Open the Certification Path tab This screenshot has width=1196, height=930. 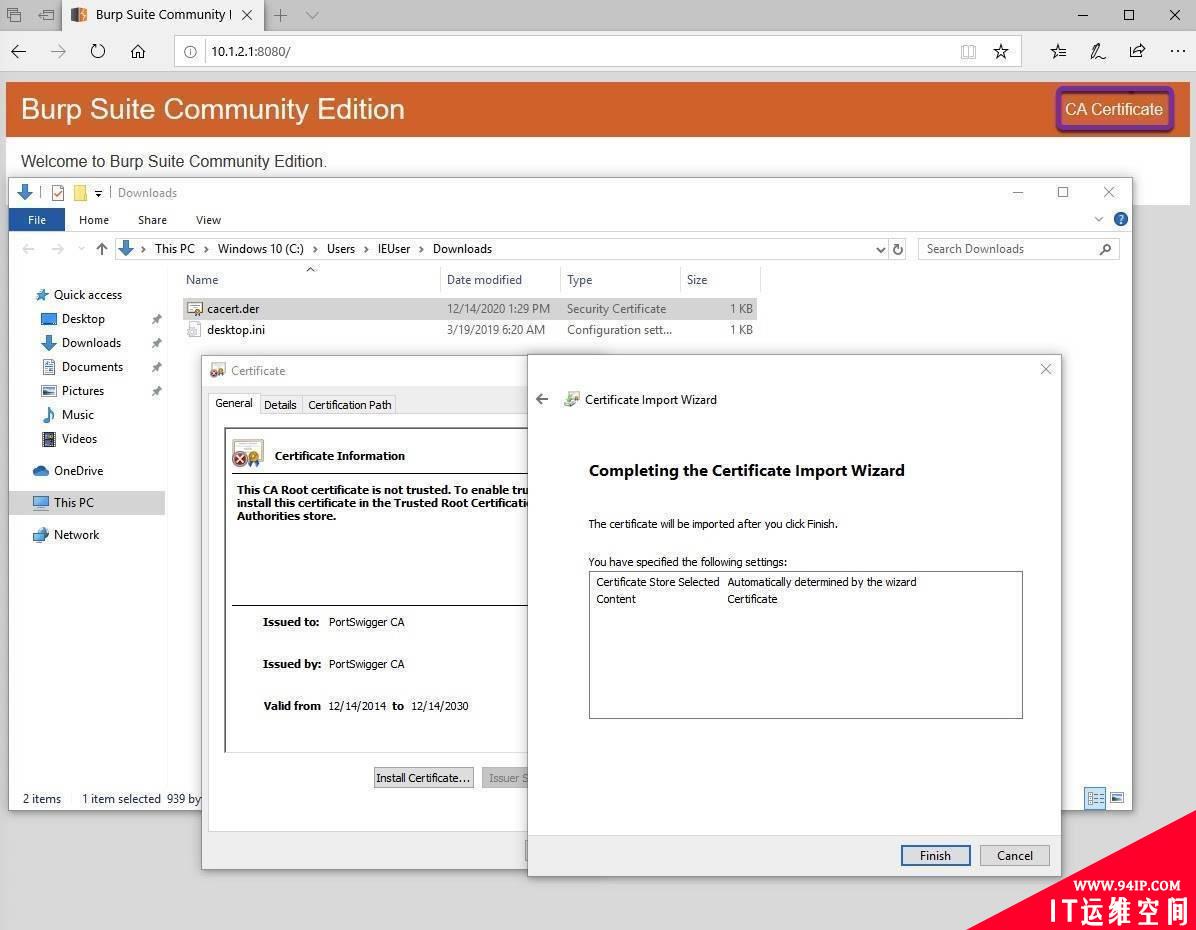click(x=349, y=405)
